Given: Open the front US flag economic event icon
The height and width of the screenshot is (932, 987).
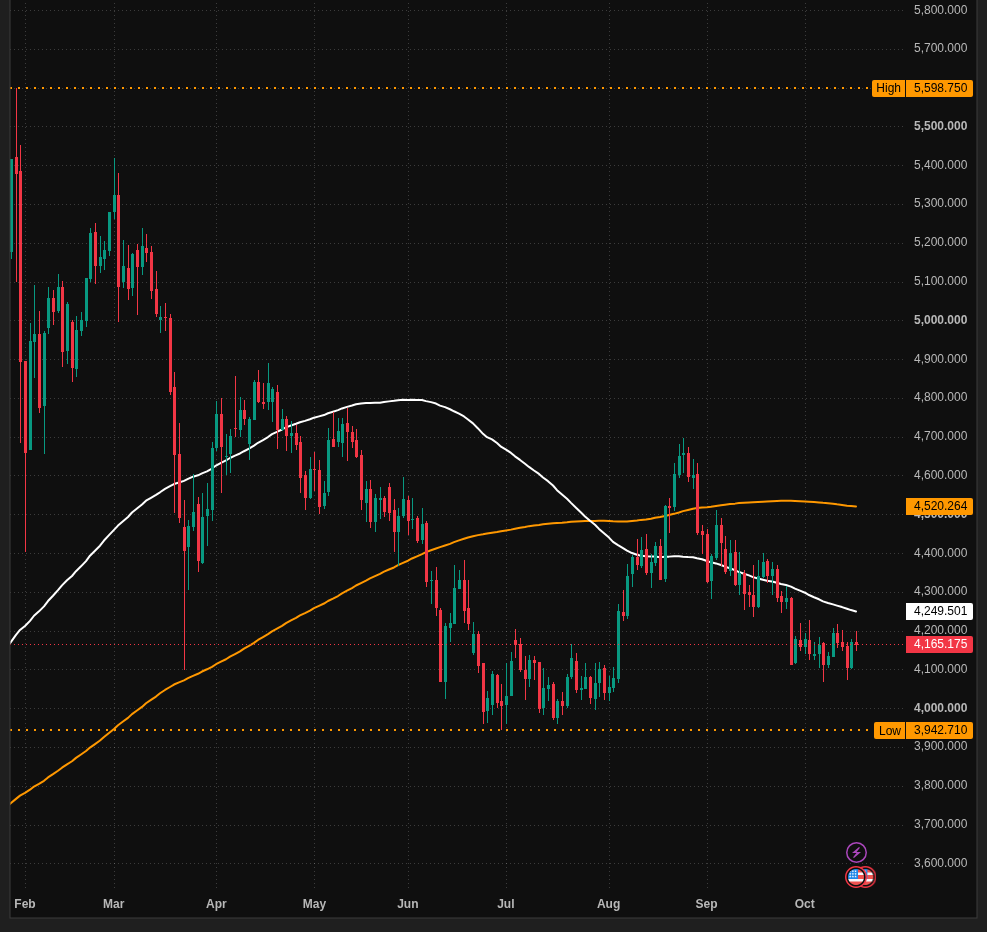Looking at the screenshot, I should (855, 877).
